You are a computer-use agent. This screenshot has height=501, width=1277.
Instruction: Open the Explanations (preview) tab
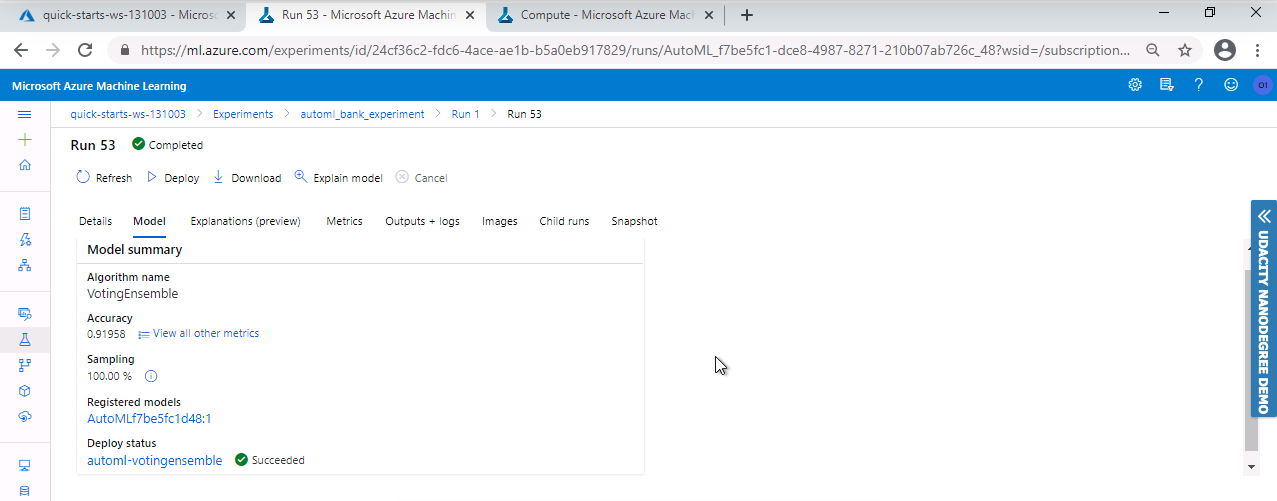tap(245, 221)
